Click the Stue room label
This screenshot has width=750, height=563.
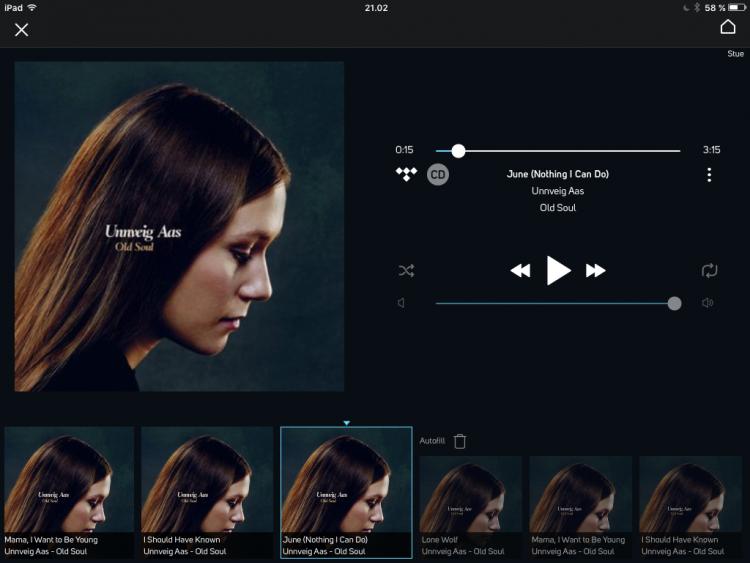[x=735, y=54]
